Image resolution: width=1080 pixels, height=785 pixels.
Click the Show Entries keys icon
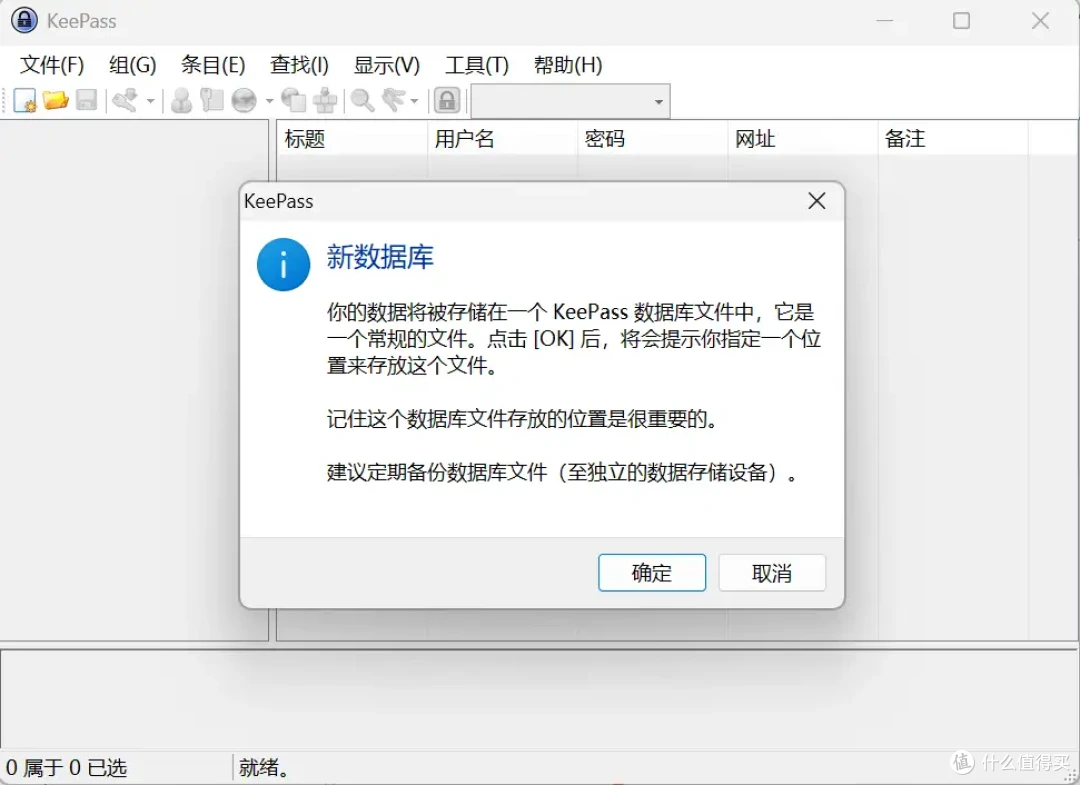pyautogui.click(x=393, y=101)
